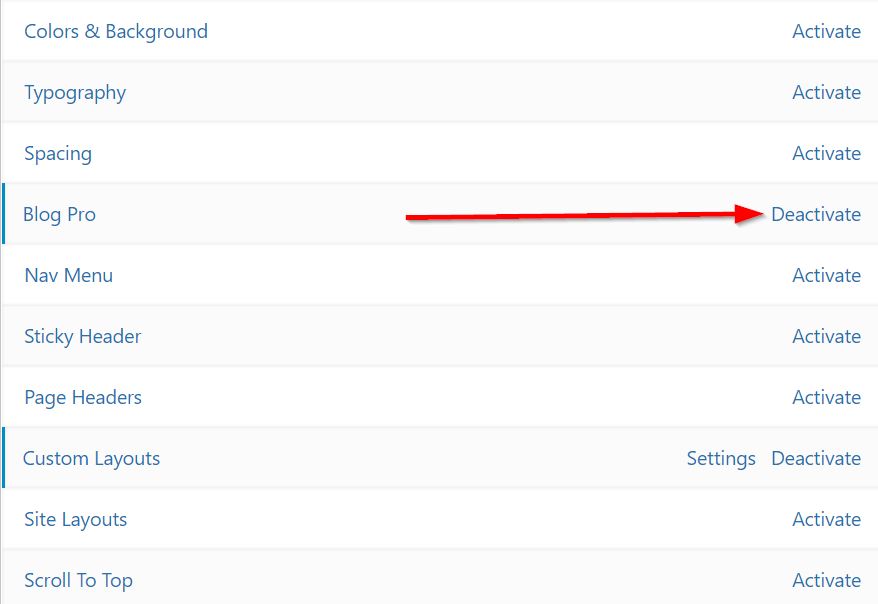Activate the Scroll To Top module

(x=826, y=580)
